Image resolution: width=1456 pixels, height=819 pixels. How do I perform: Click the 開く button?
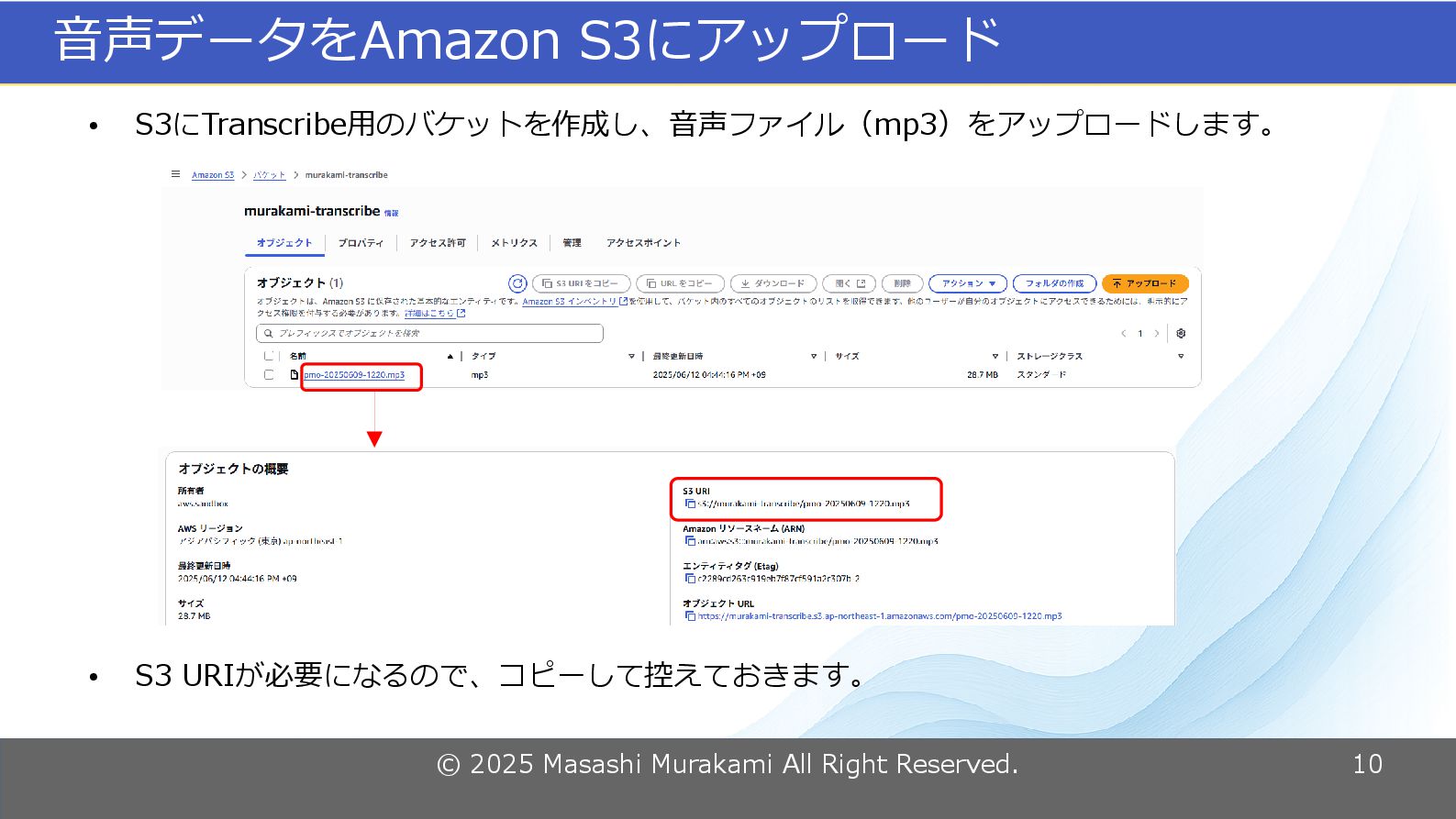click(850, 283)
